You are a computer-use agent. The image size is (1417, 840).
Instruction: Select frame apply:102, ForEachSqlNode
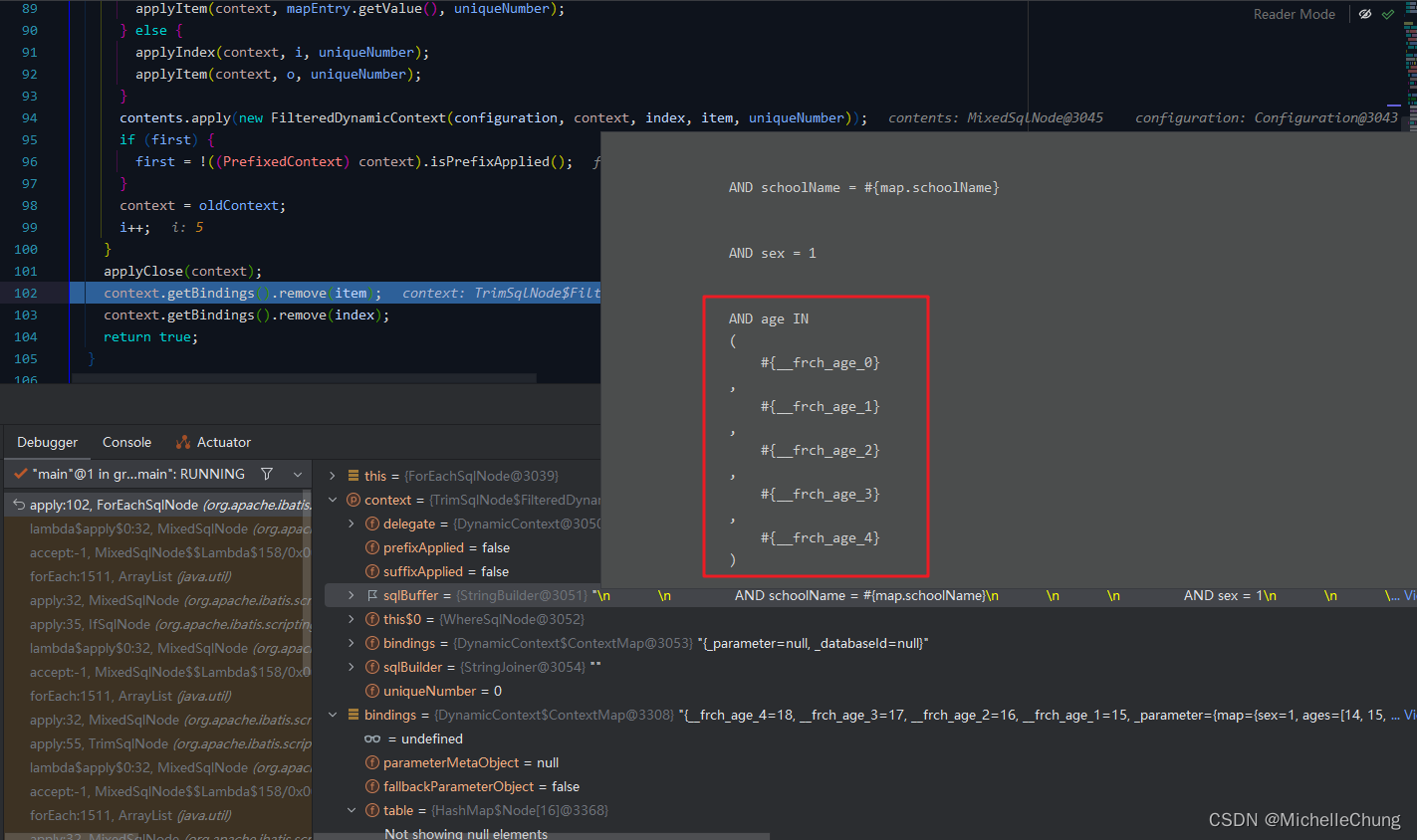pos(159,505)
